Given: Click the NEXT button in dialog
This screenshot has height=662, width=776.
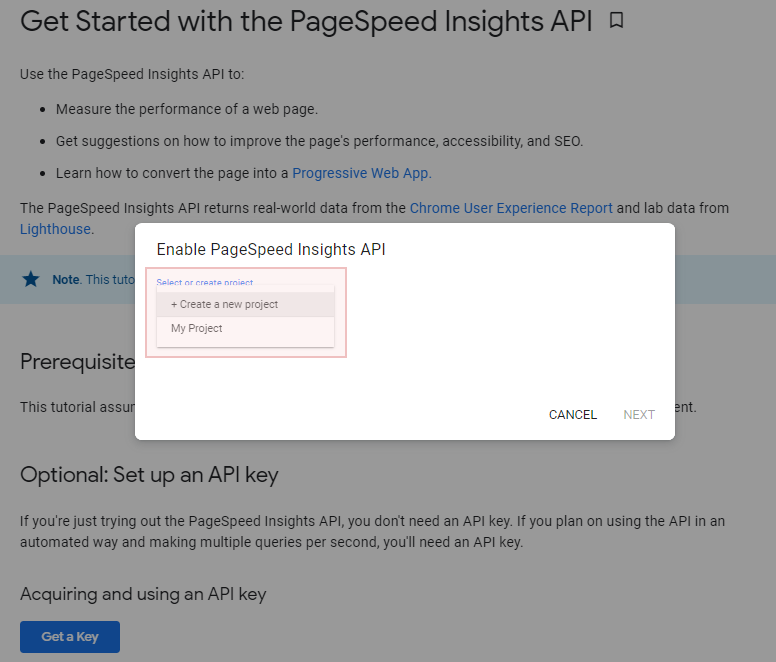Looking at the screenshot, I should 639,415.
